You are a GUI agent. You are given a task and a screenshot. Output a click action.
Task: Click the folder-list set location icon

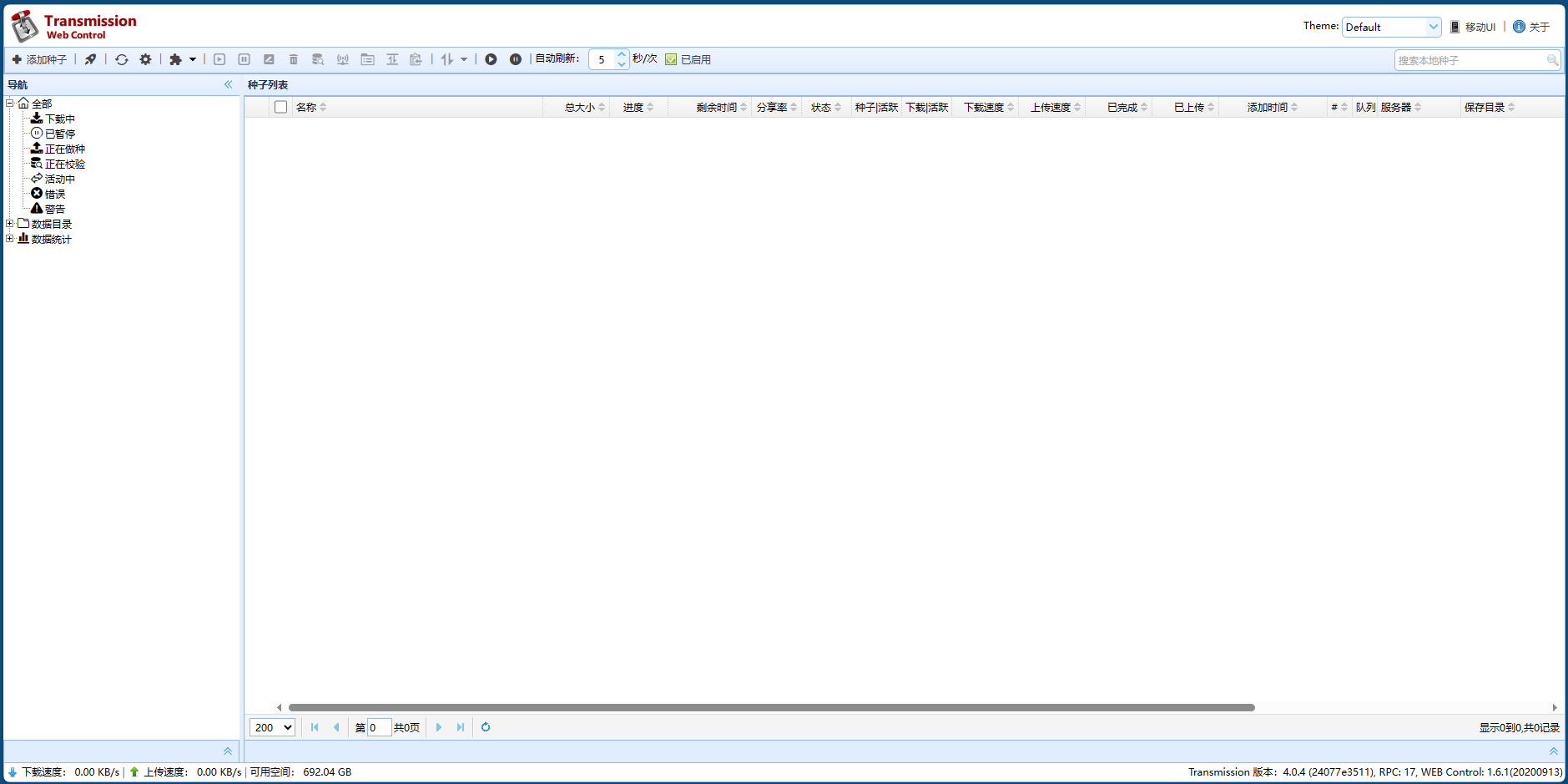(368, 59)
